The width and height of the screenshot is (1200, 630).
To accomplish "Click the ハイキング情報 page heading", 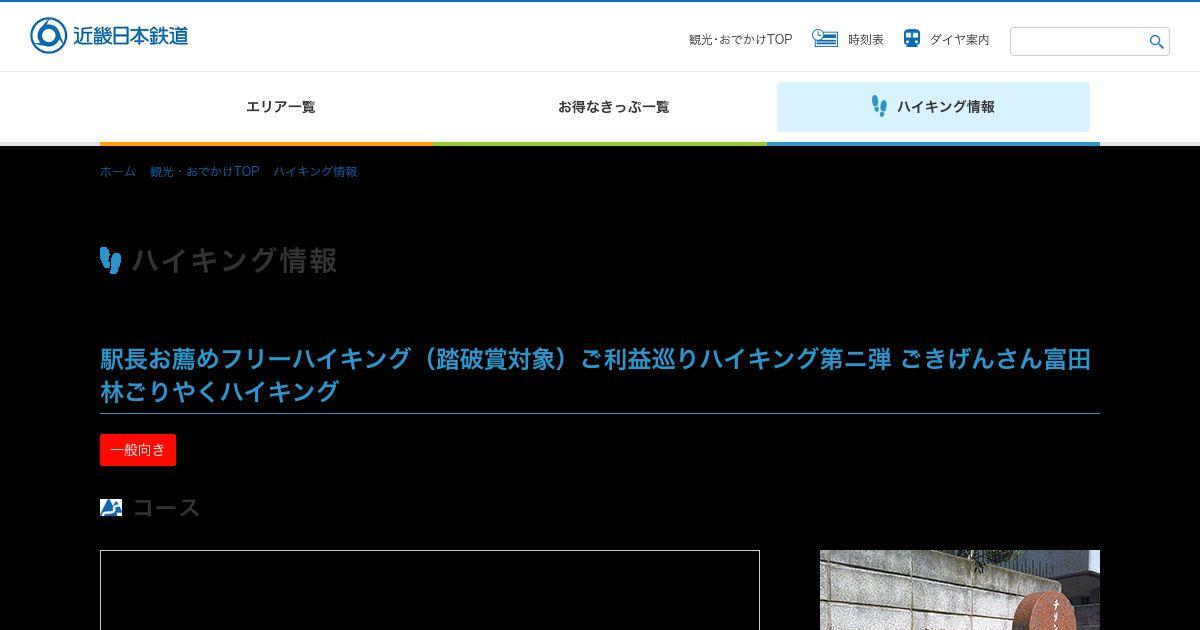I will (x=235, y=260).
